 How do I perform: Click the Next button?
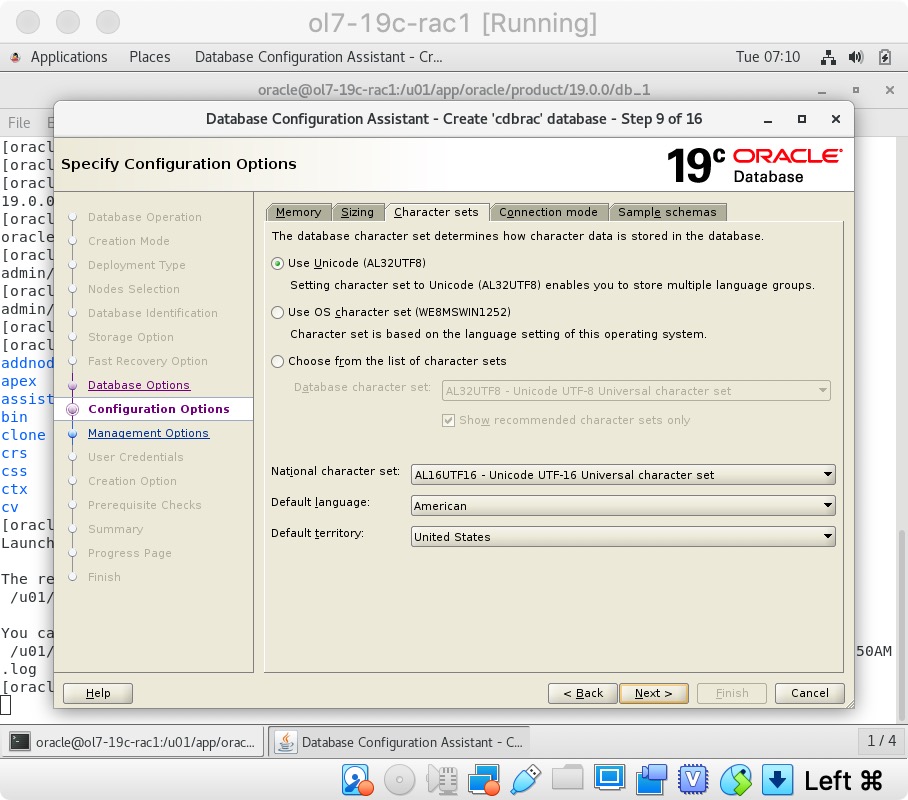click(654, 693)
